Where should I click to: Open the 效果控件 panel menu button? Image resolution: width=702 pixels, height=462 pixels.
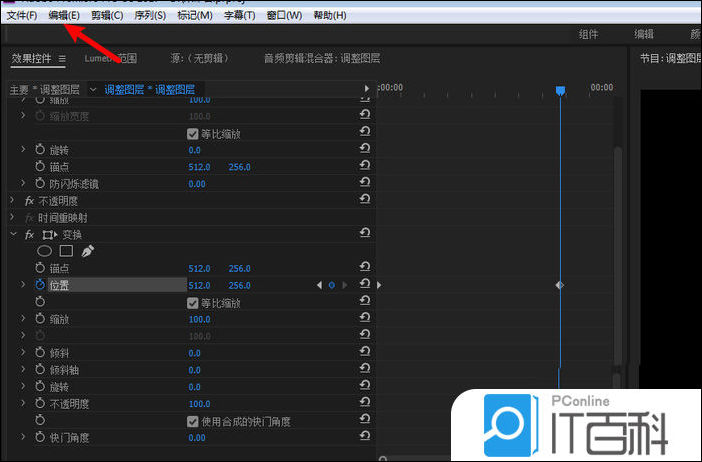[x=62, y=59]
